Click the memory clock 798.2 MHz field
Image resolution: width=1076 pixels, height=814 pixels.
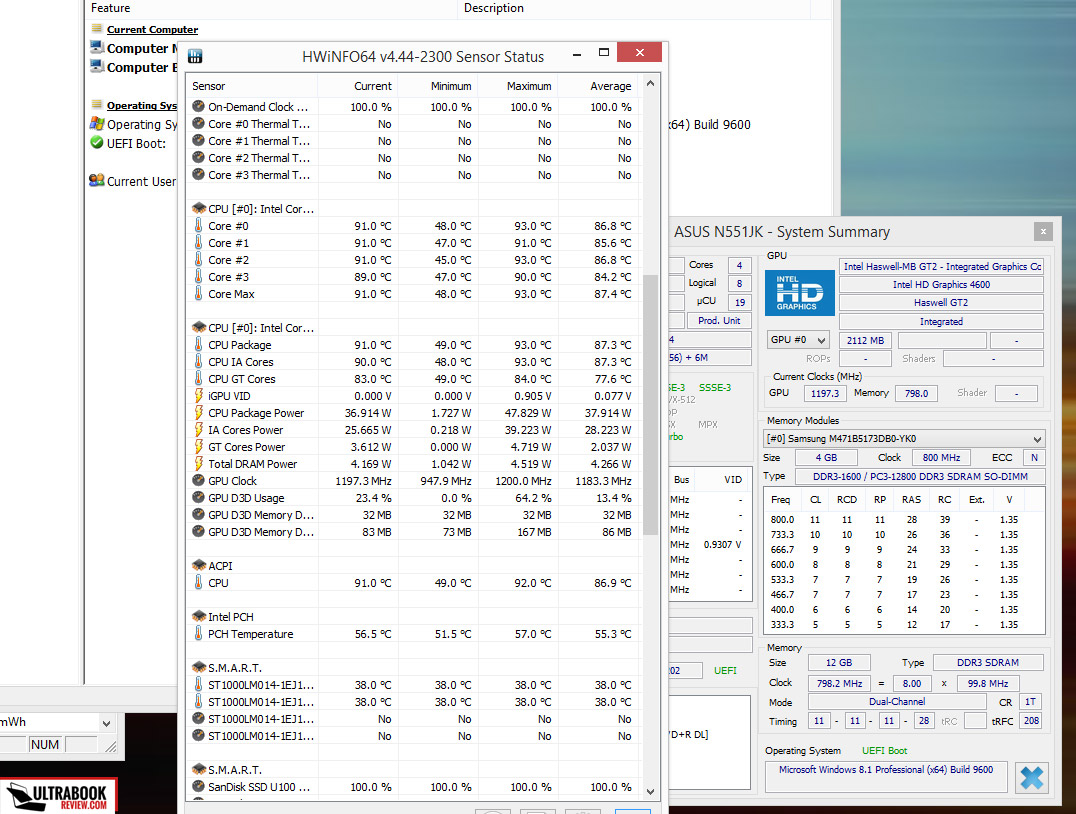click(839, 684)
